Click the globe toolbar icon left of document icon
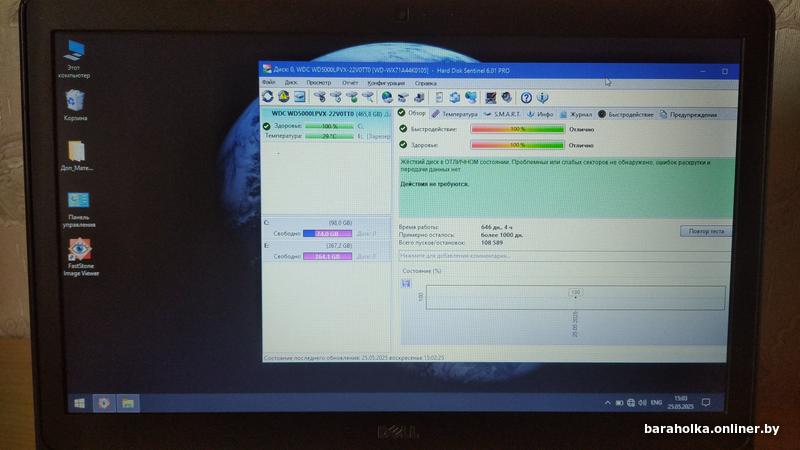Image resolution: width=800 pixels, height=450 pixels. coord(387,96)
